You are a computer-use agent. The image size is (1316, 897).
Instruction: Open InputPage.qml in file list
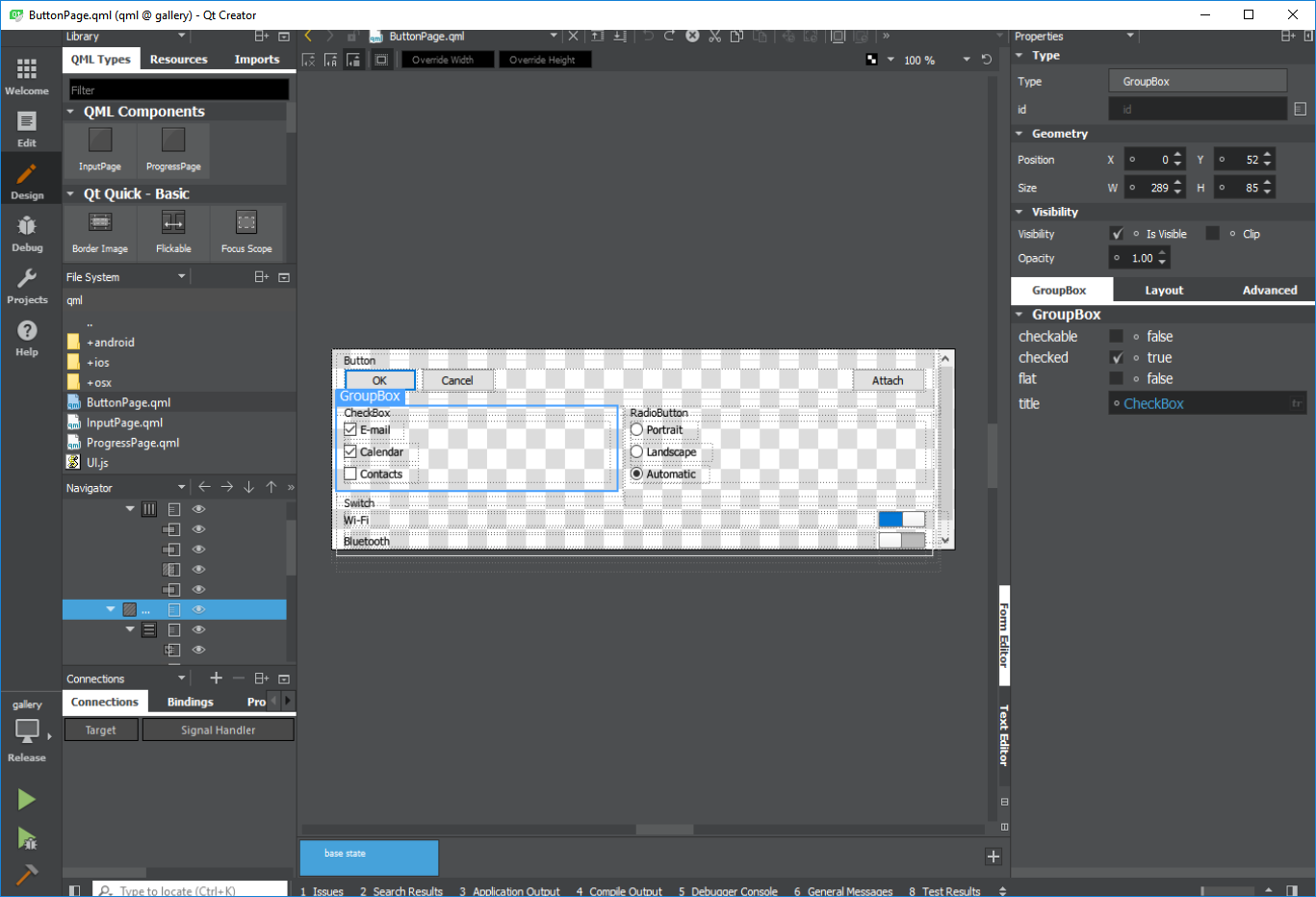click(124, 423)
